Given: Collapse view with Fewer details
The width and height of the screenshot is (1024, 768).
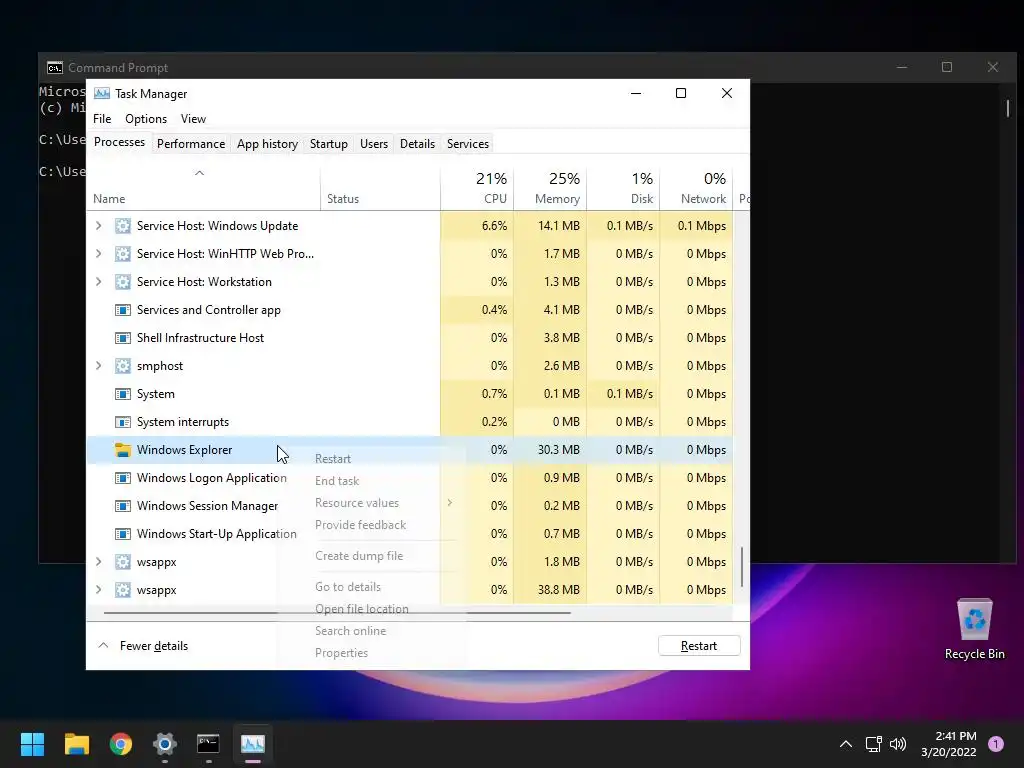Looking at the screenshot, I should [143, 646].
